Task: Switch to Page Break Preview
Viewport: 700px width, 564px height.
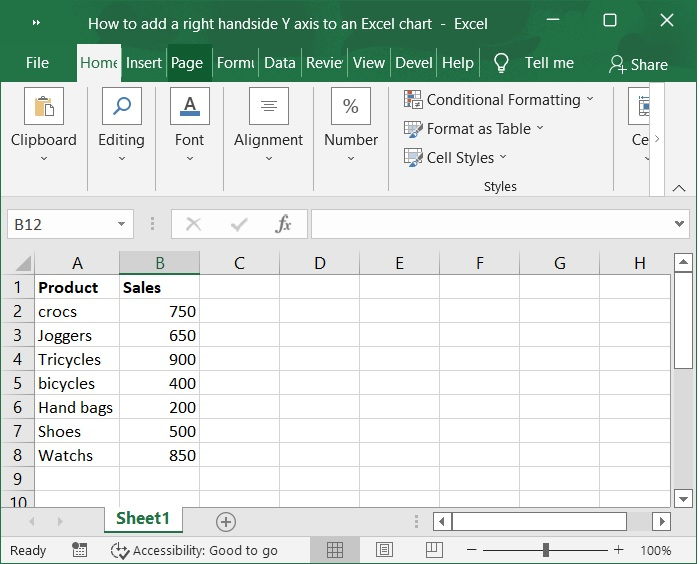Action: point(434,550)
